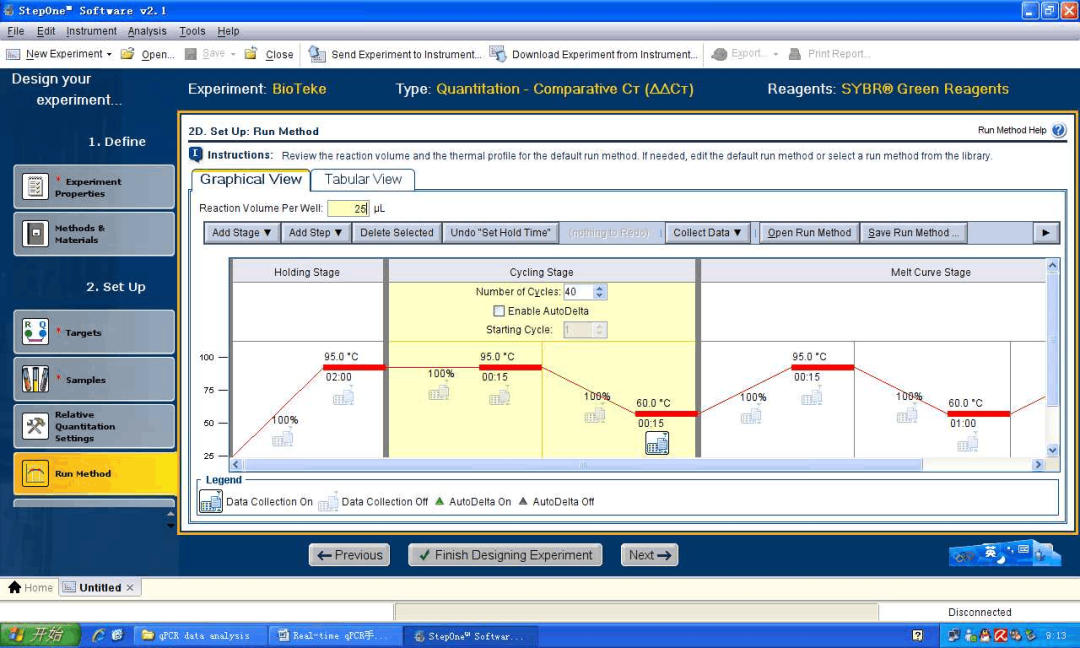This screenshot has width=1080, height=648.
Task: Click Send Experiment to Instrument icon
Action: click(317, 54)
